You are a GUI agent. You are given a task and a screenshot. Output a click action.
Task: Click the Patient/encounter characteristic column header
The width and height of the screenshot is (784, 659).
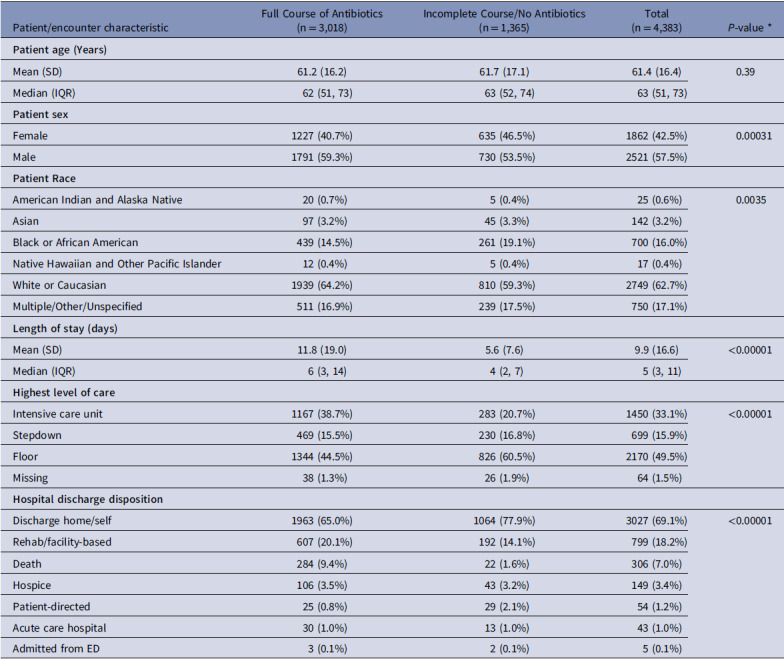coord(90,28)
